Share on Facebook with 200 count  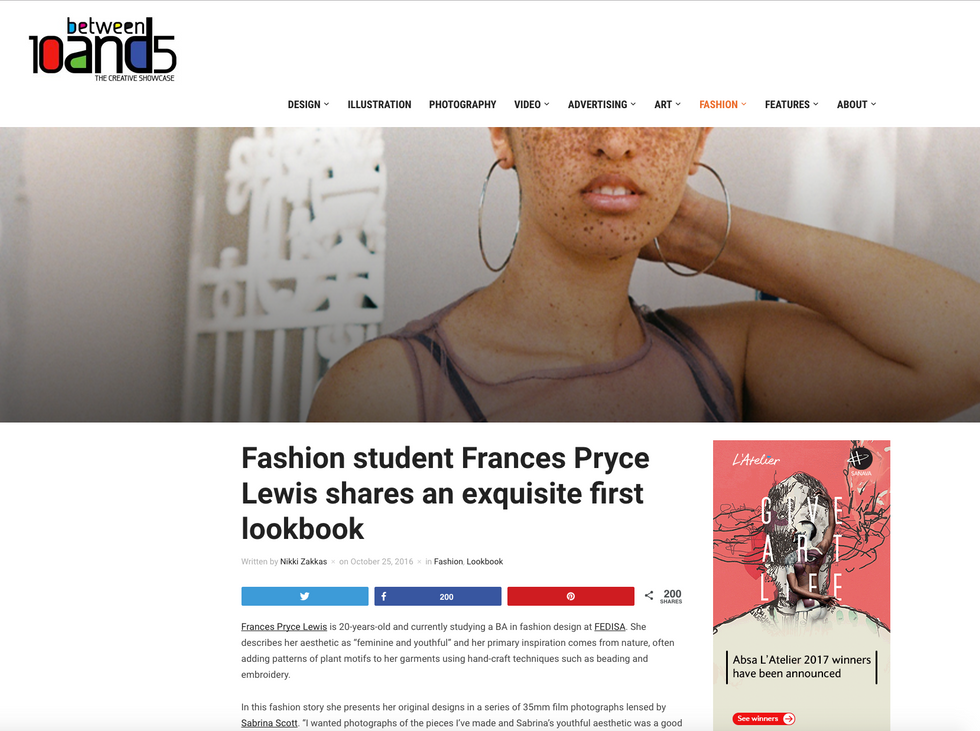tap(438, 596)
